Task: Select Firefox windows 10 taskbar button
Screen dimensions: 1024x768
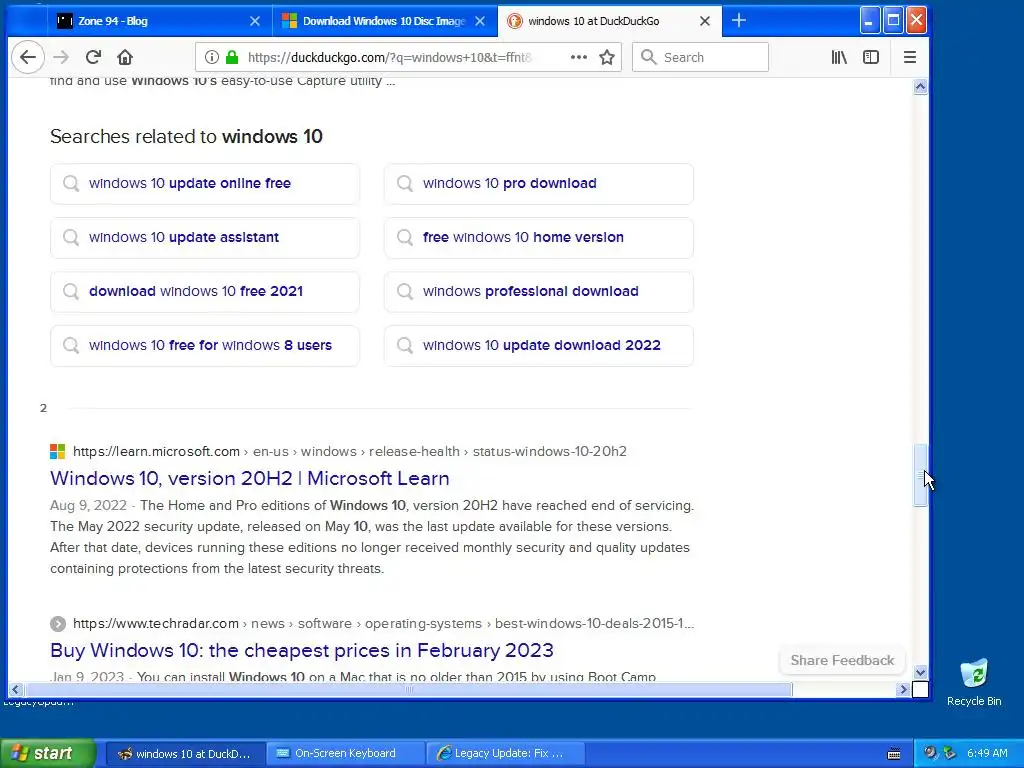Action: pos(185,754)
